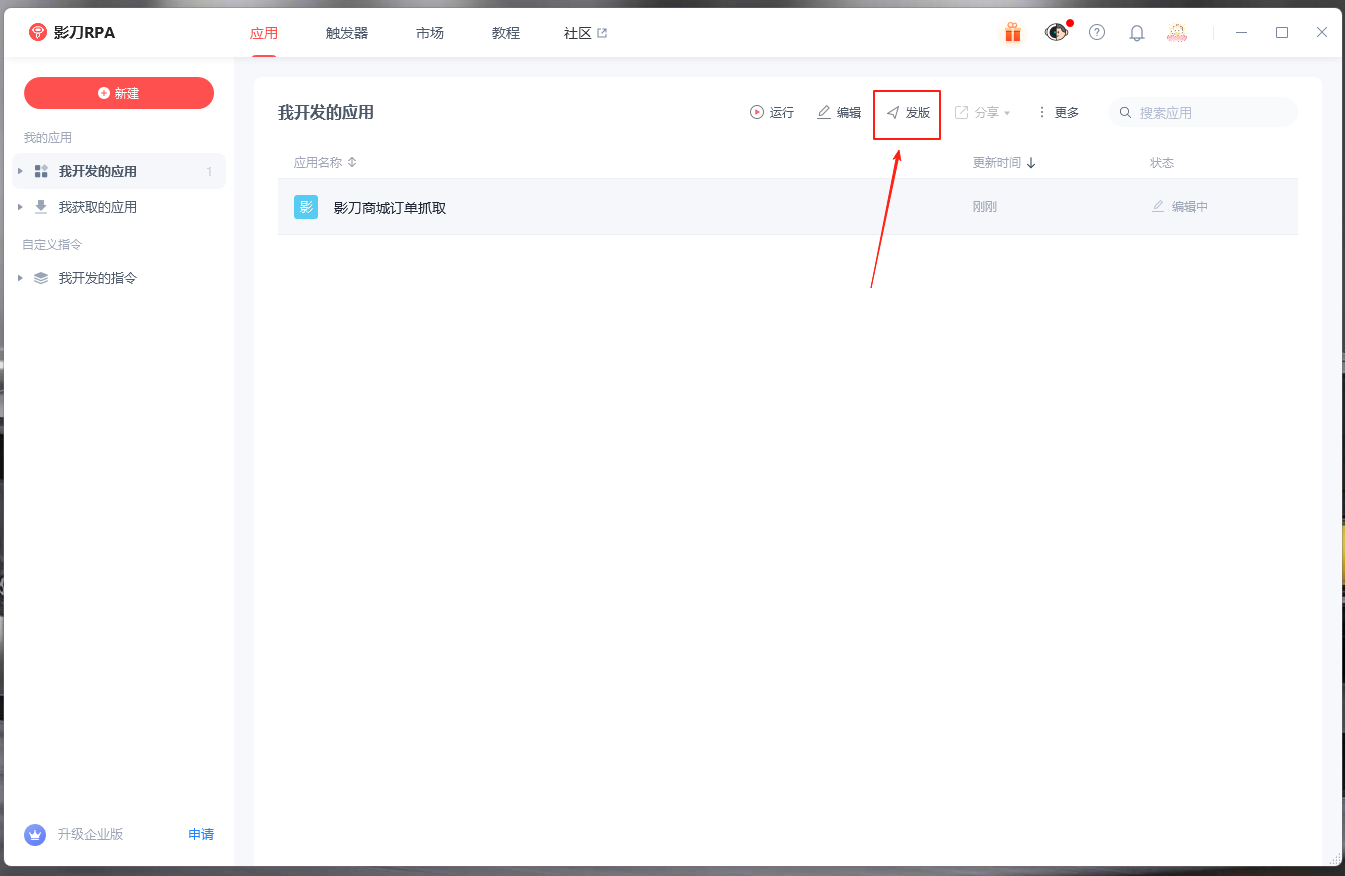Click the 编辑中 status pencil icon

click(1158, 206)
